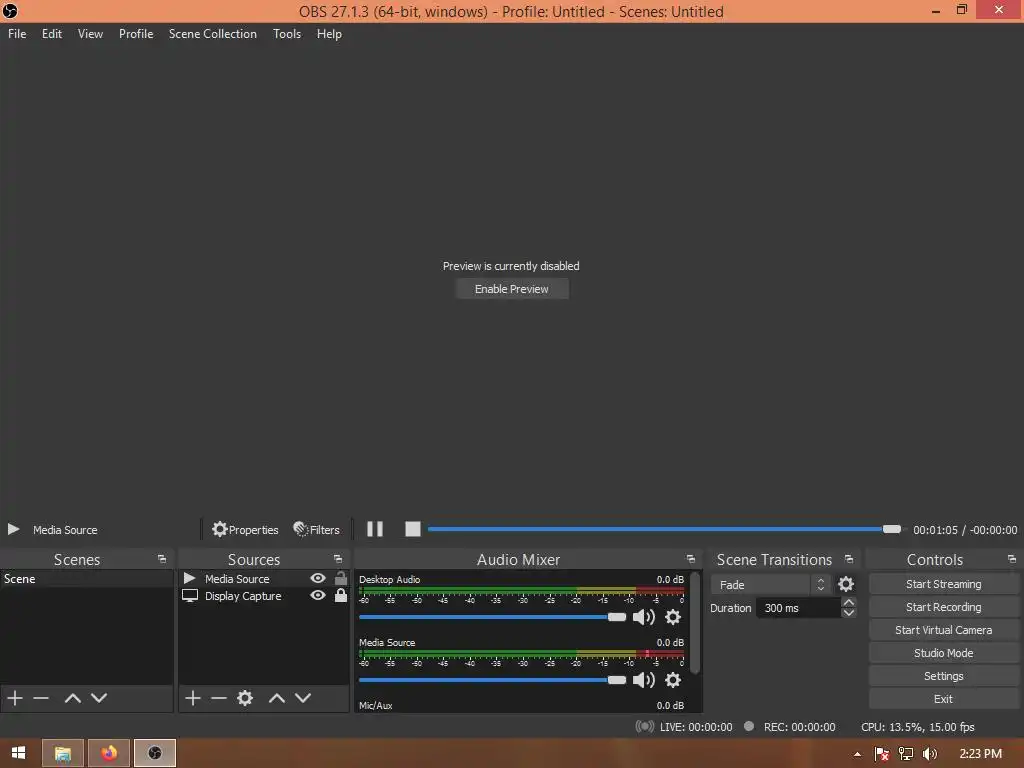The image size is (1024, 768).
Task: Add a new scene with plus
Action: coord(15,698)
